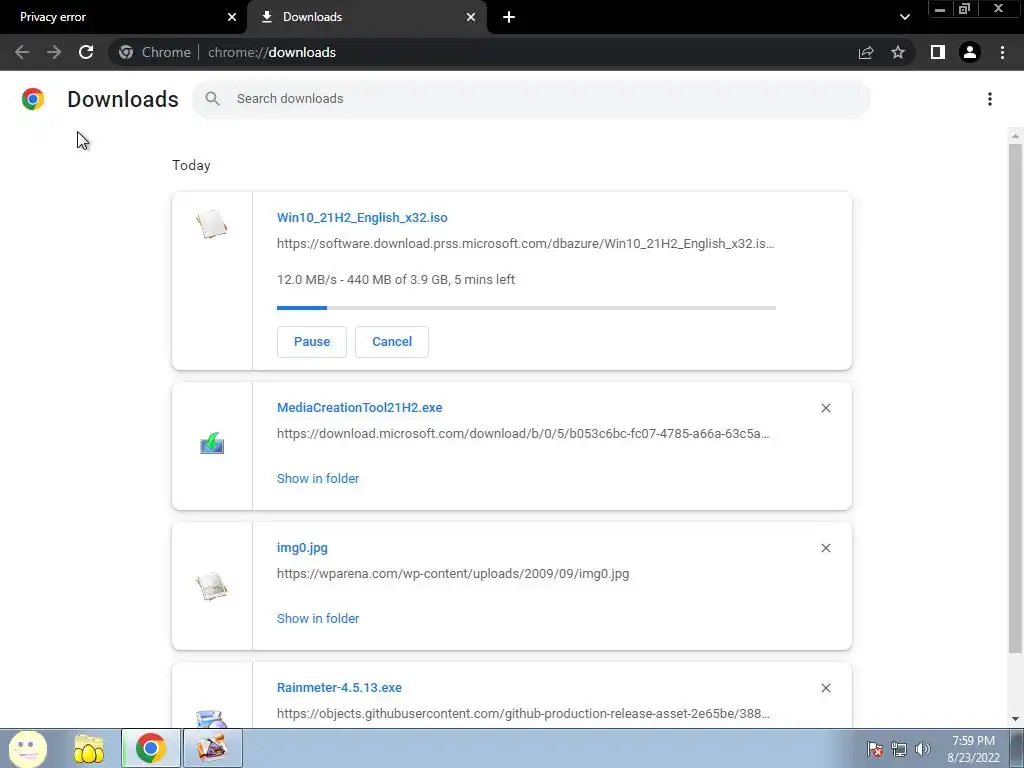This screenshot has height=768, width=1024.
Task: Click the browser forward arrow
Action: (x=54, y=52)
